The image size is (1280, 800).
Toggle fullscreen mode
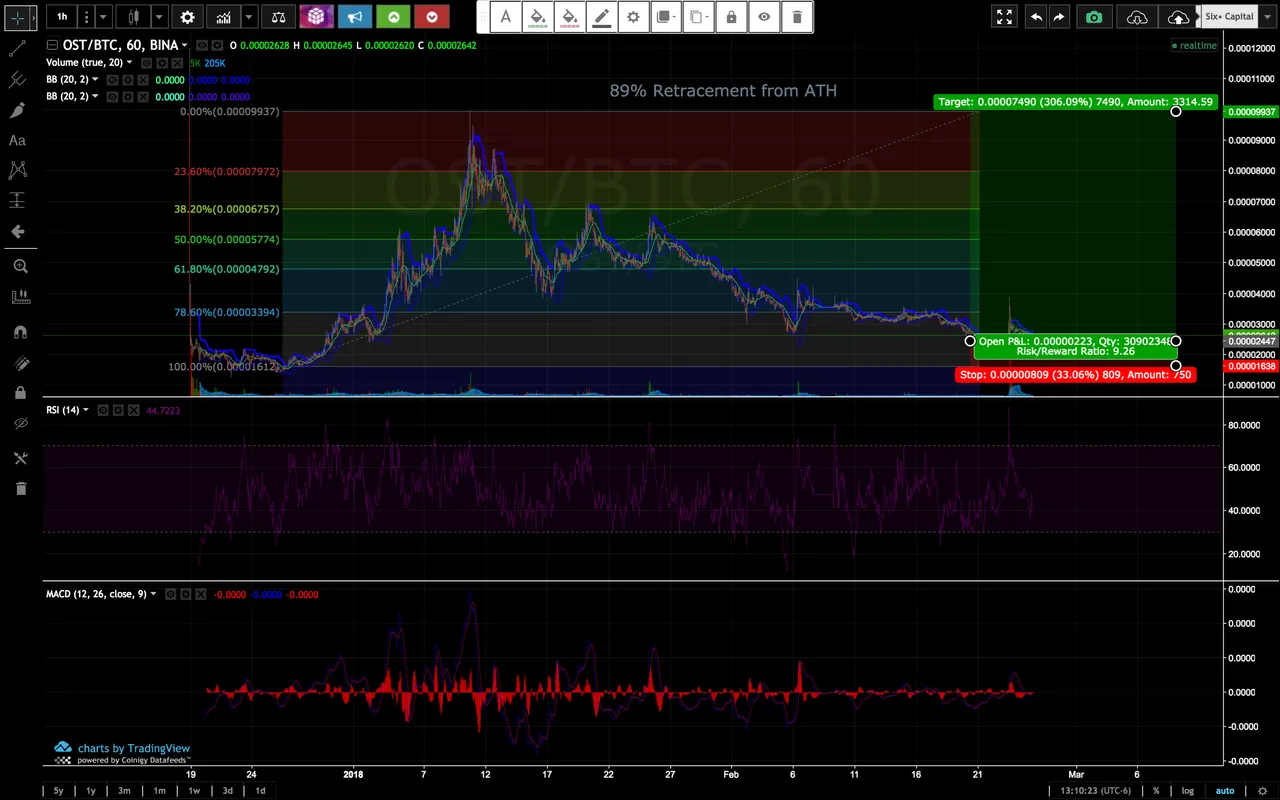coord(1004,17)
